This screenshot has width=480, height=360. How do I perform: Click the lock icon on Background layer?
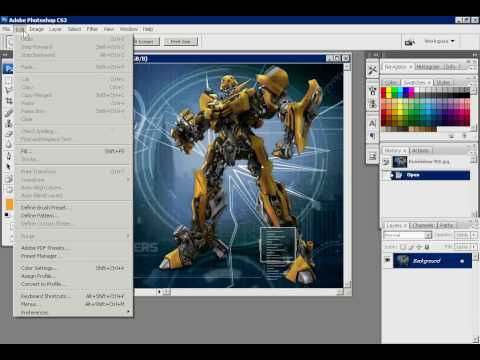click(462, 261)
